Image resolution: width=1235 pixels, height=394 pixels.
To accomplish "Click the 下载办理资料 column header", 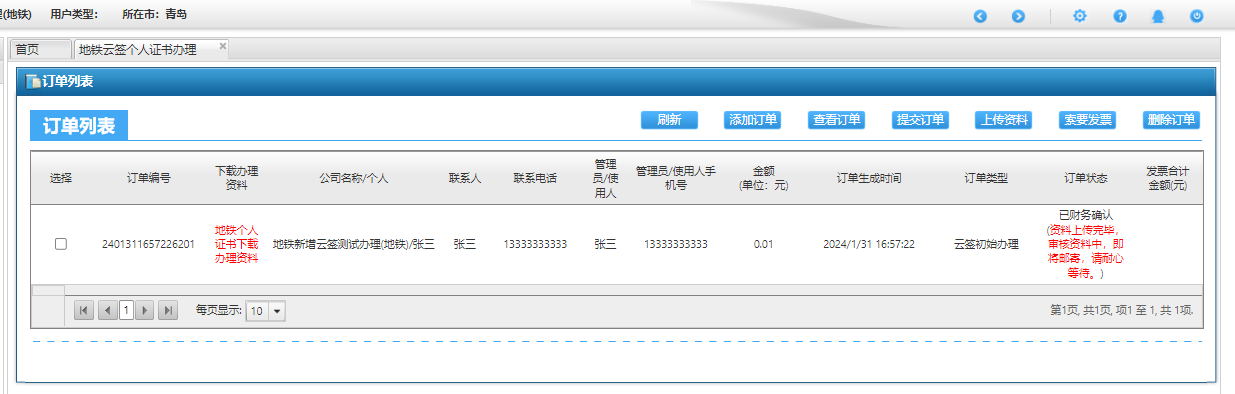I will coord(237,178).
